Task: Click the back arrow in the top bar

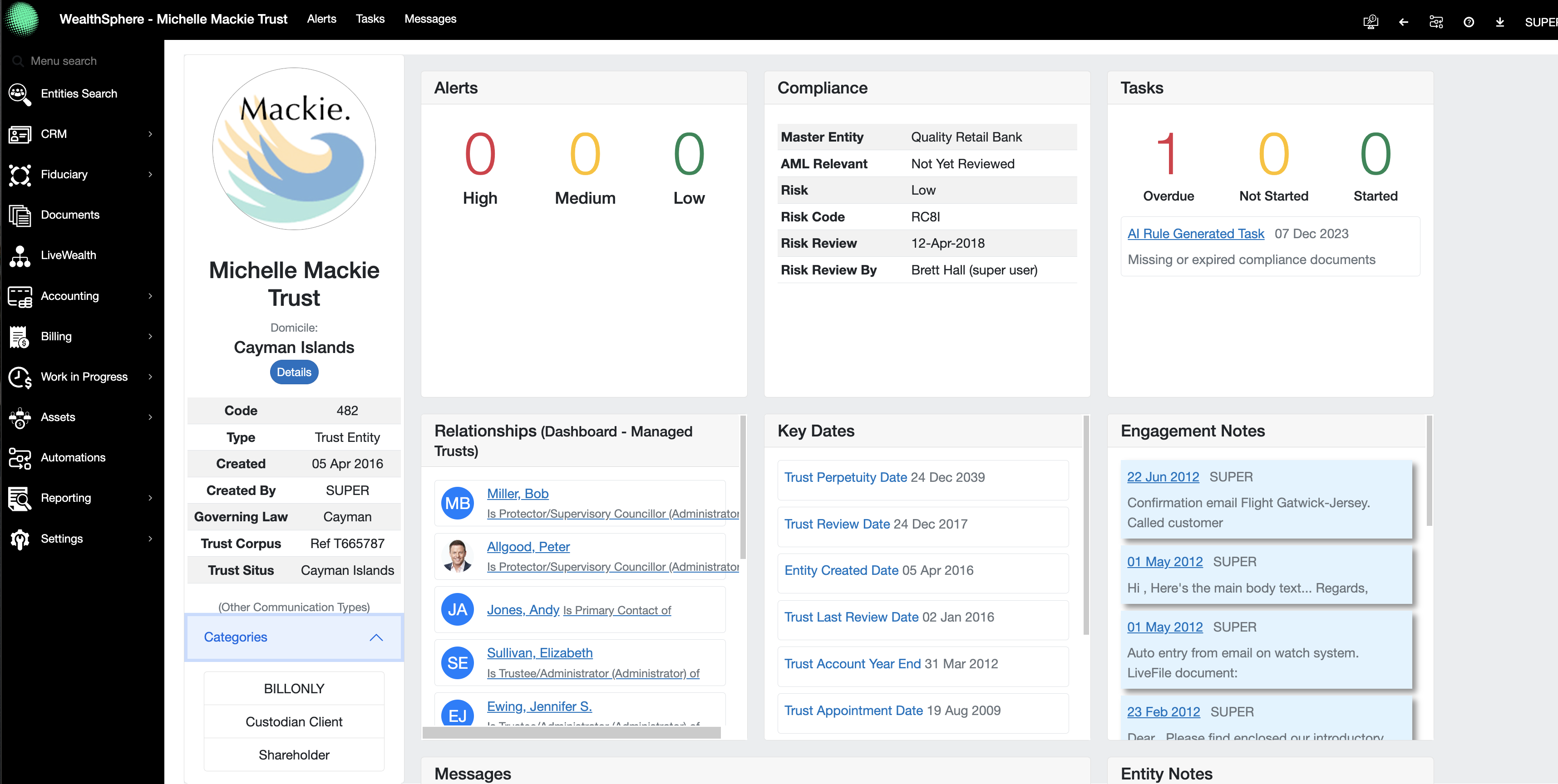Action: [1403, 21]
